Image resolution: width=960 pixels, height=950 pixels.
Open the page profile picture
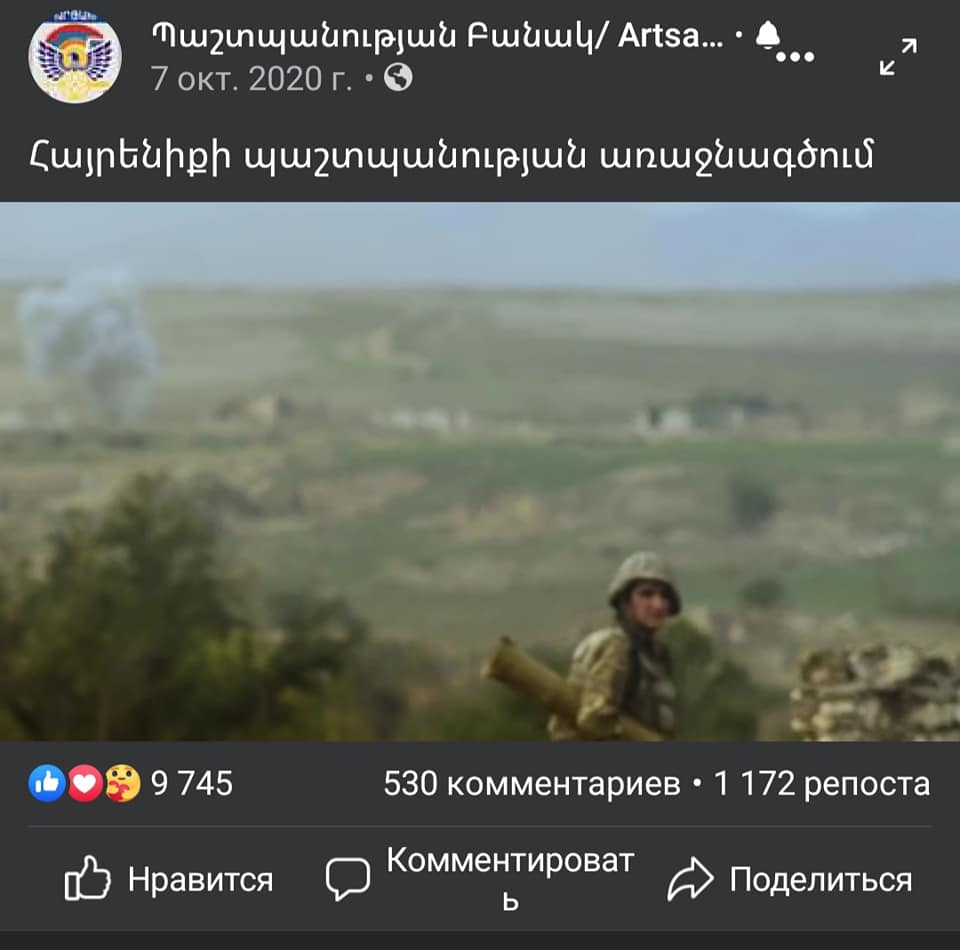coord(75,57)
